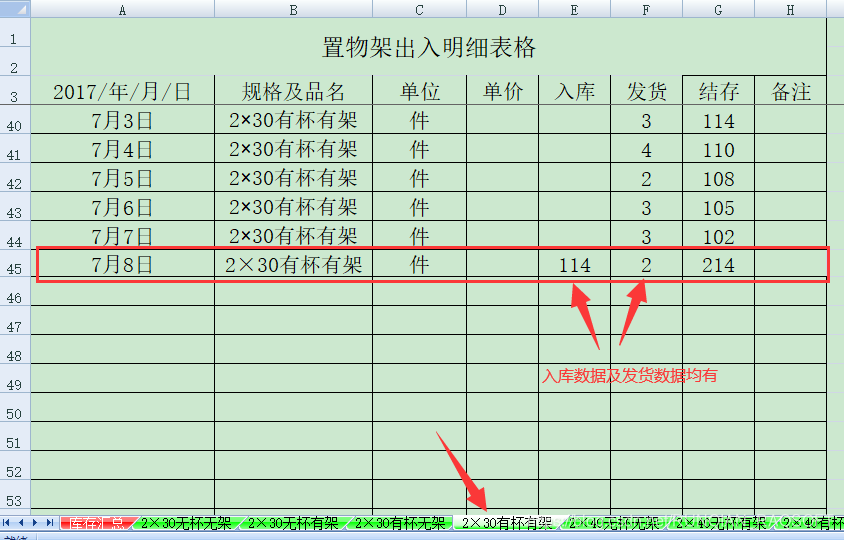Select column C header
Viewport: 844px width, 540px height.
[x=419, y=9]
